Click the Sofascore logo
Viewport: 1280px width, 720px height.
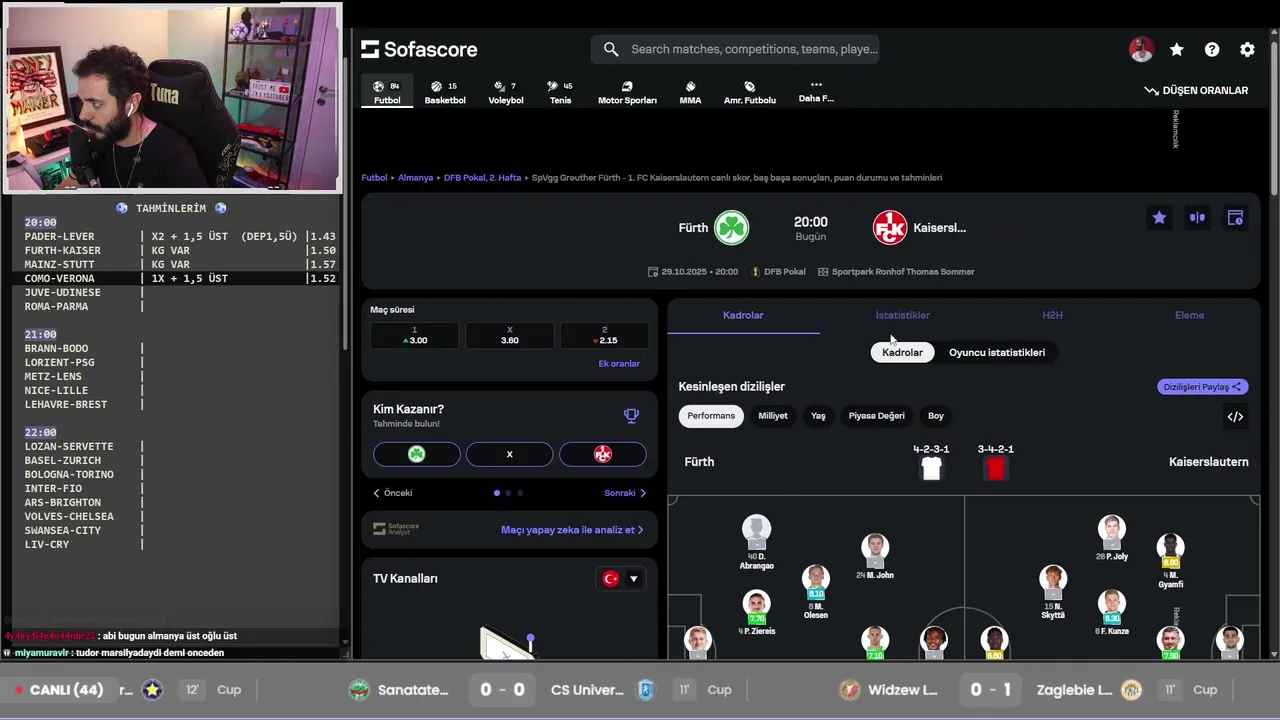coord(419,49)
